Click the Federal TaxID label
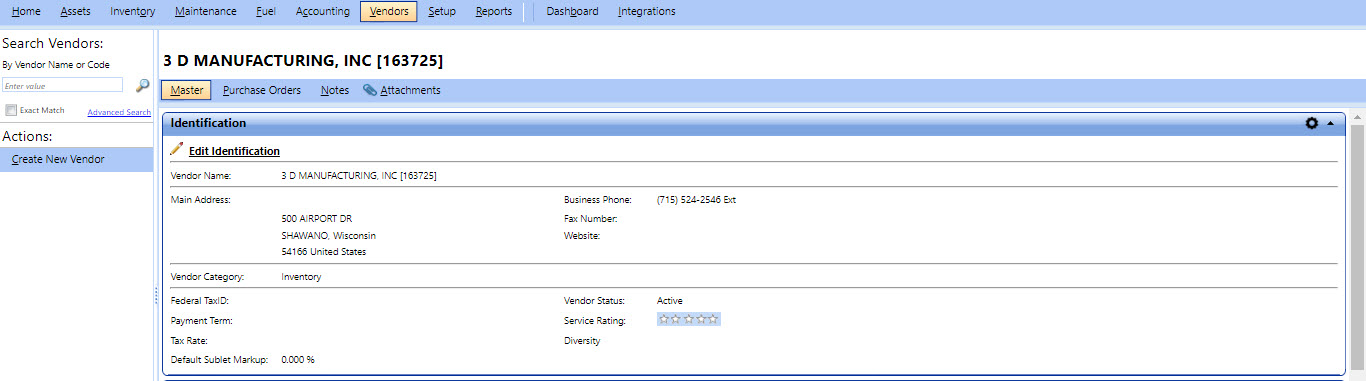 pos(201,301)
